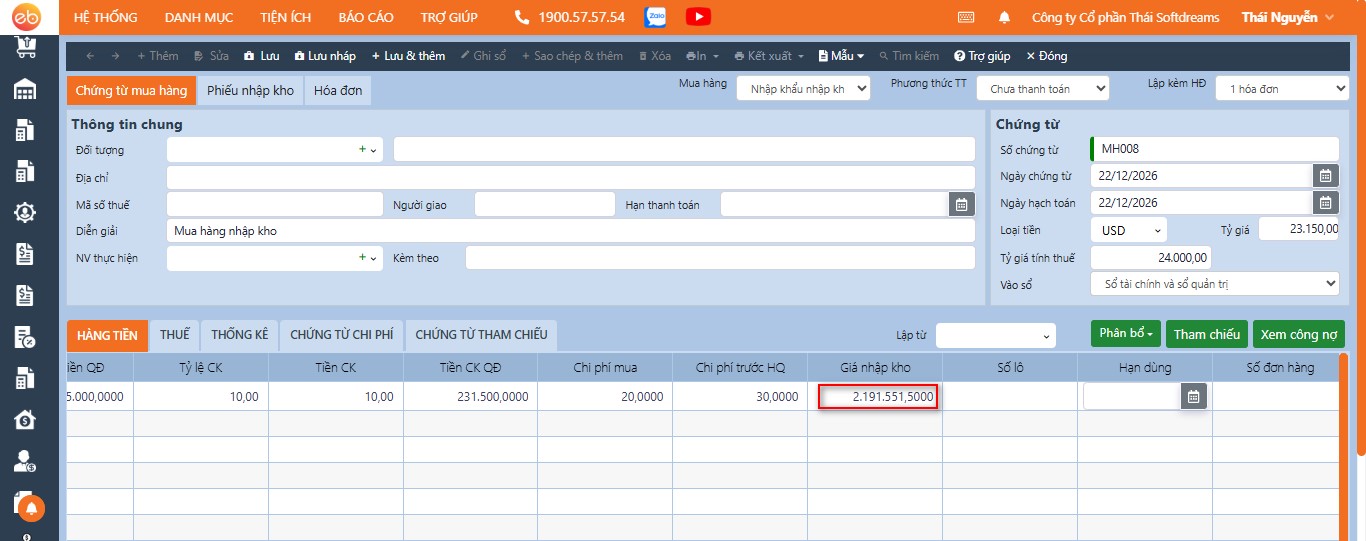Image resolution: width=1366 pixels, height=541 pixels.
Task: Click the notification bell in header
Action: (1004, 17)
